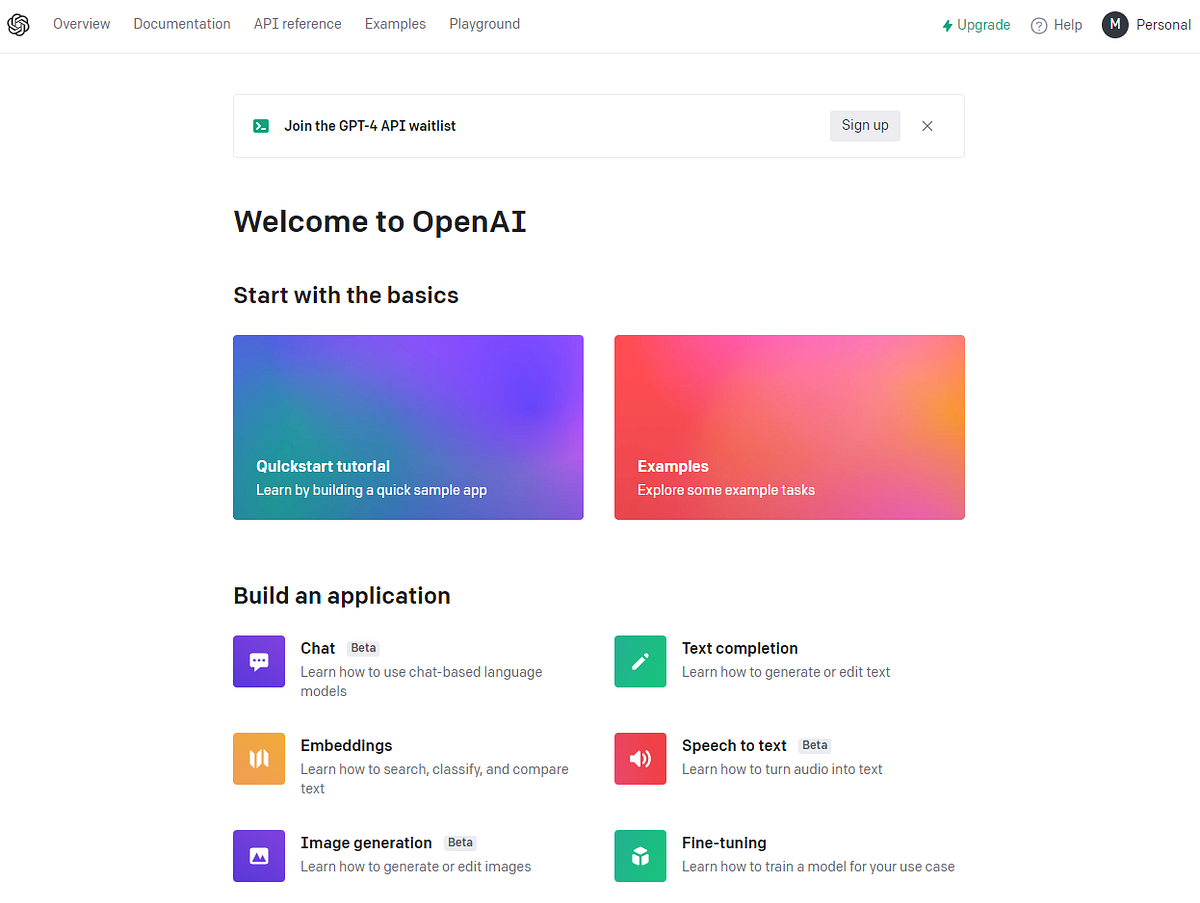This screenshot has width=1200, height=903.
Task: Navigate to the Examples menu item
Action: tap(395, 23)
